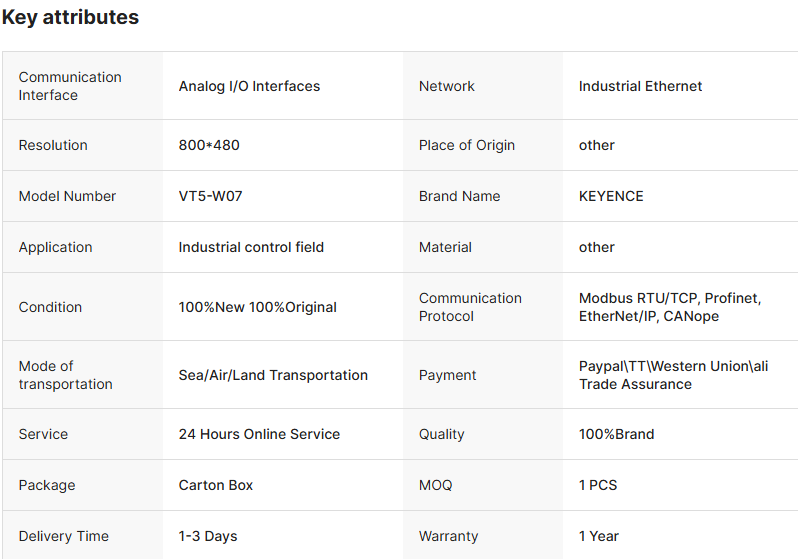Click the Carton Box package value
The width and height of the screenshot is (798, 559).
point(216,485)
